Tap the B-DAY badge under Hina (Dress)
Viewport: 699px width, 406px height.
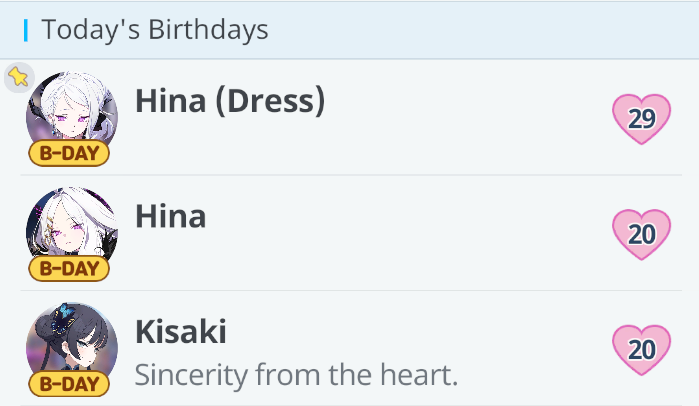pos(68,153)
